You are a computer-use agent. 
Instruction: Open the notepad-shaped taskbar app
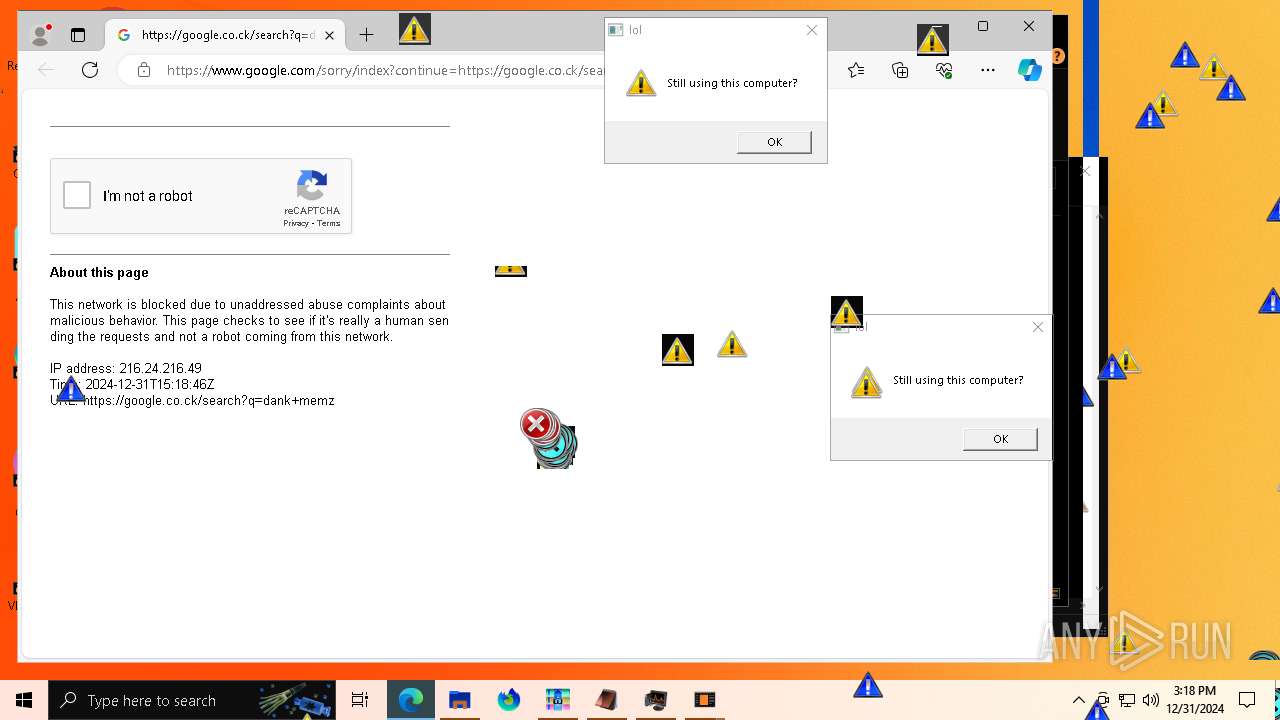(607, 700)
